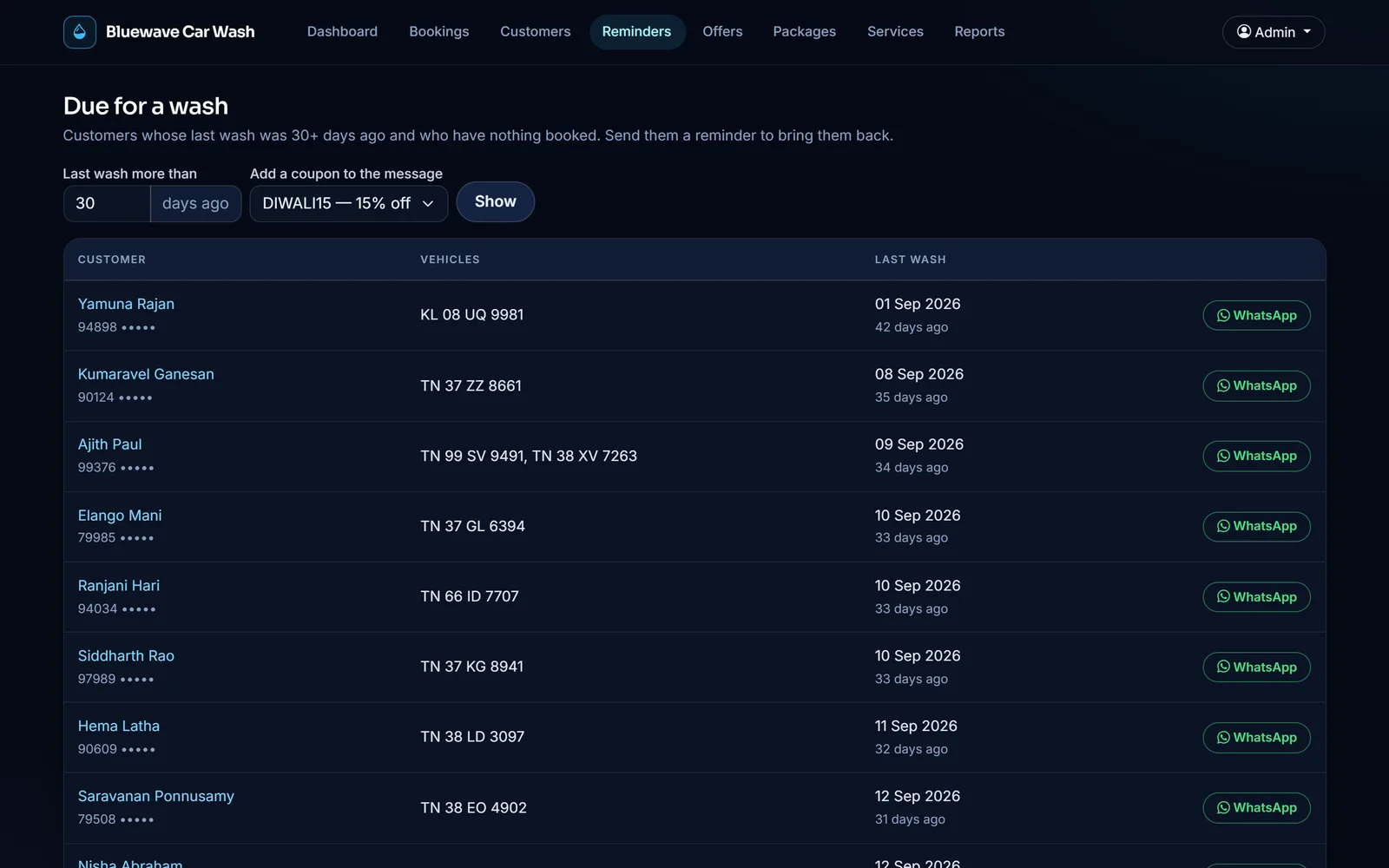
Task: Open the Admin user menu
Action: 1274,32
